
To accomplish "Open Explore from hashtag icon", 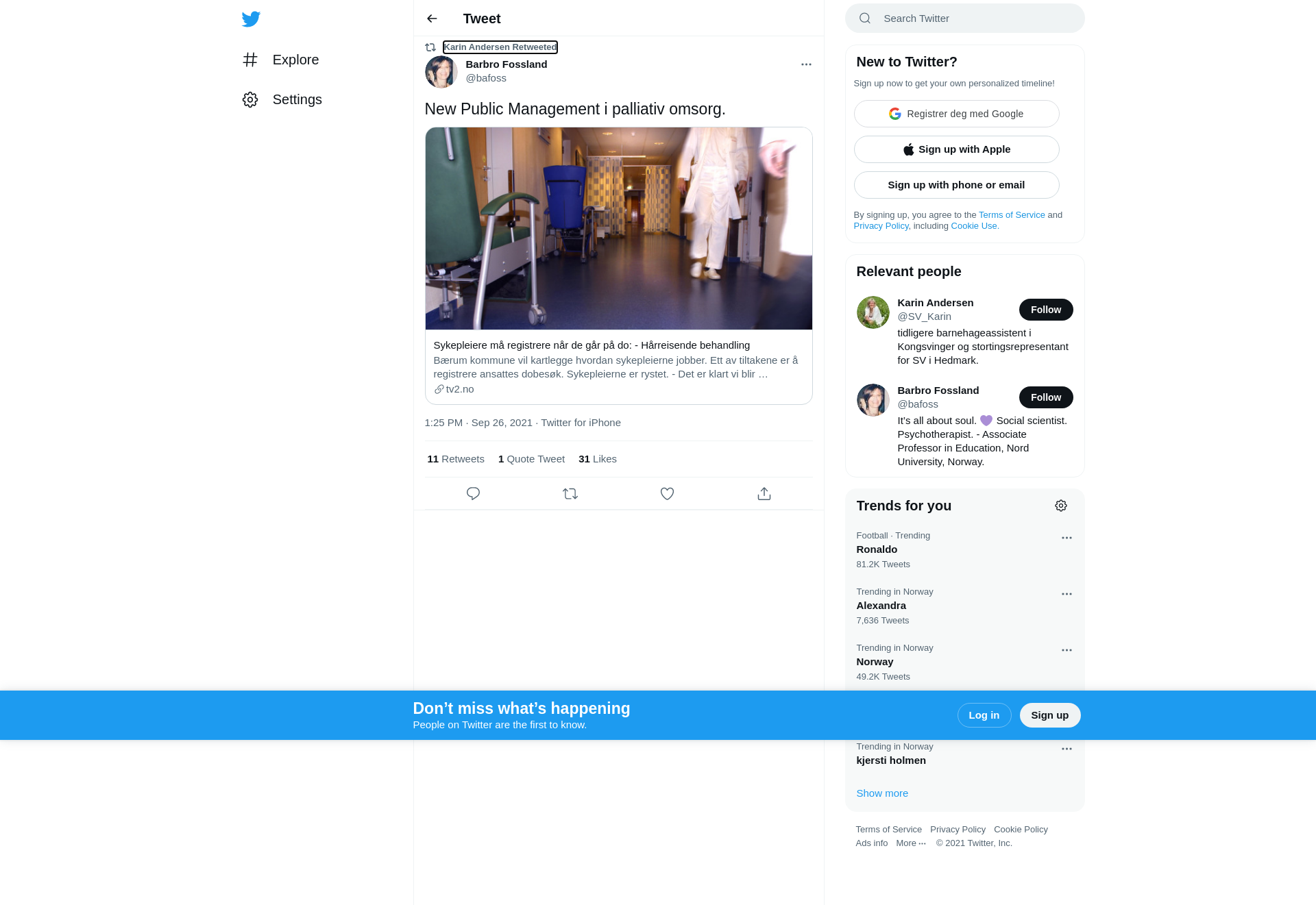I will (250, 60).
